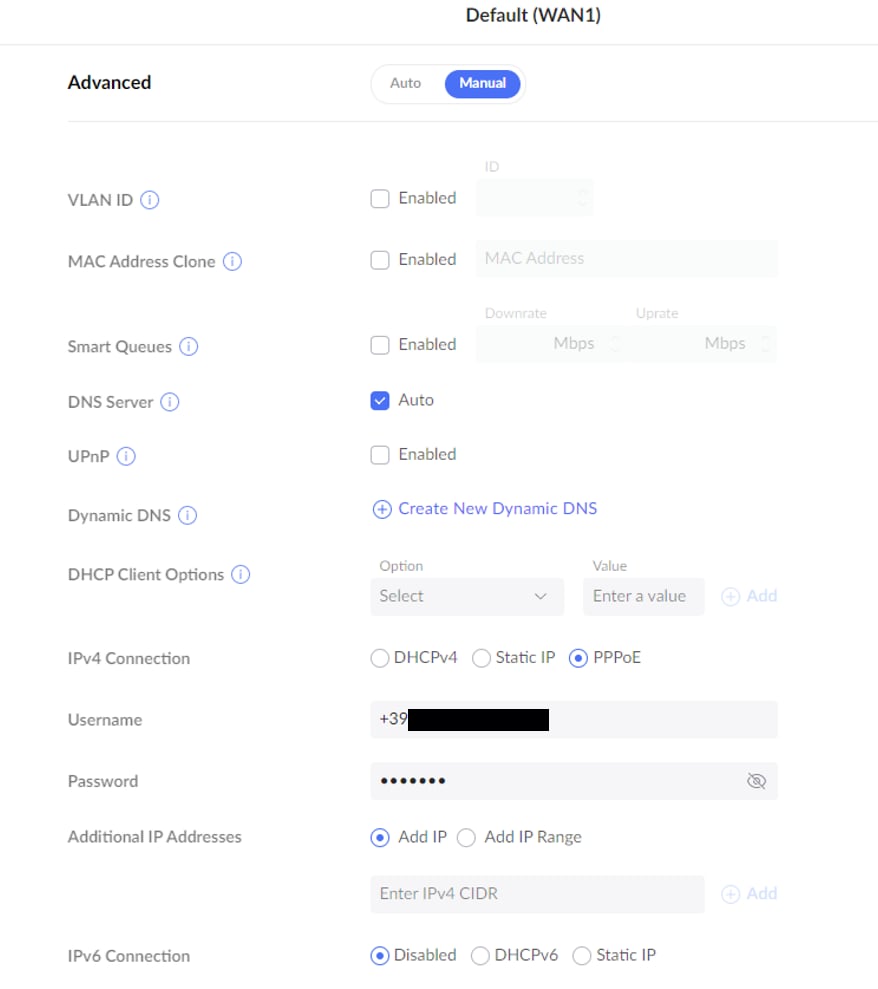878x989 pixels.
Task: Enable the UPnP checkbox
Action: pos(380,455)
